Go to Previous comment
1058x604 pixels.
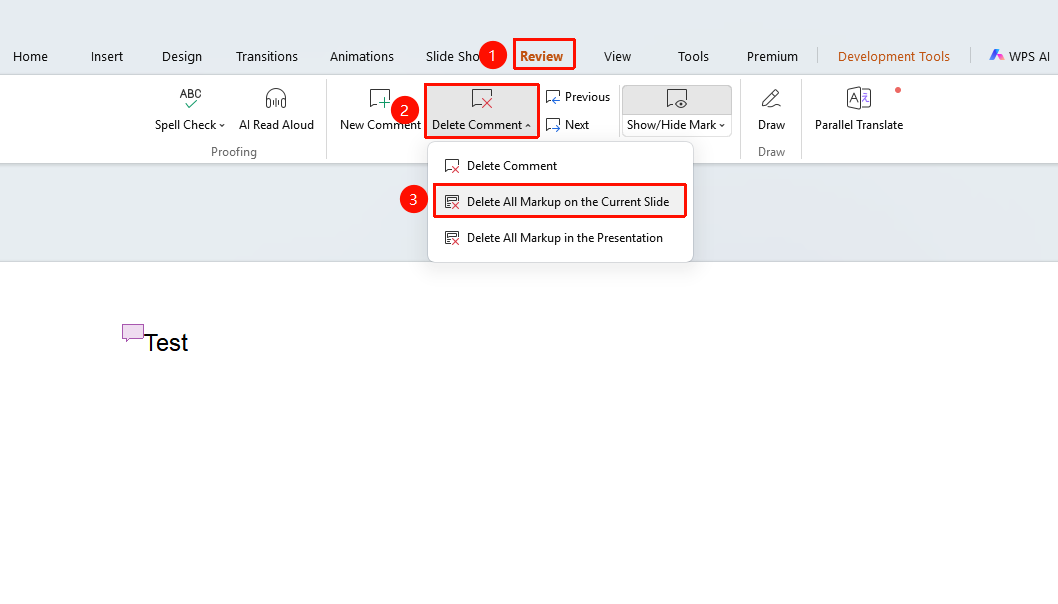click(578, 97)
